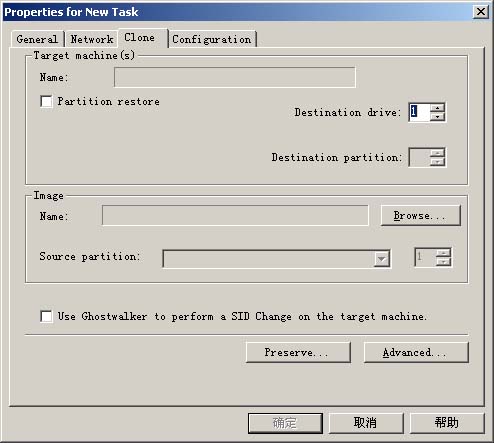
Task: Enable the Partition restore checkbox
Action: coord(46,101)
